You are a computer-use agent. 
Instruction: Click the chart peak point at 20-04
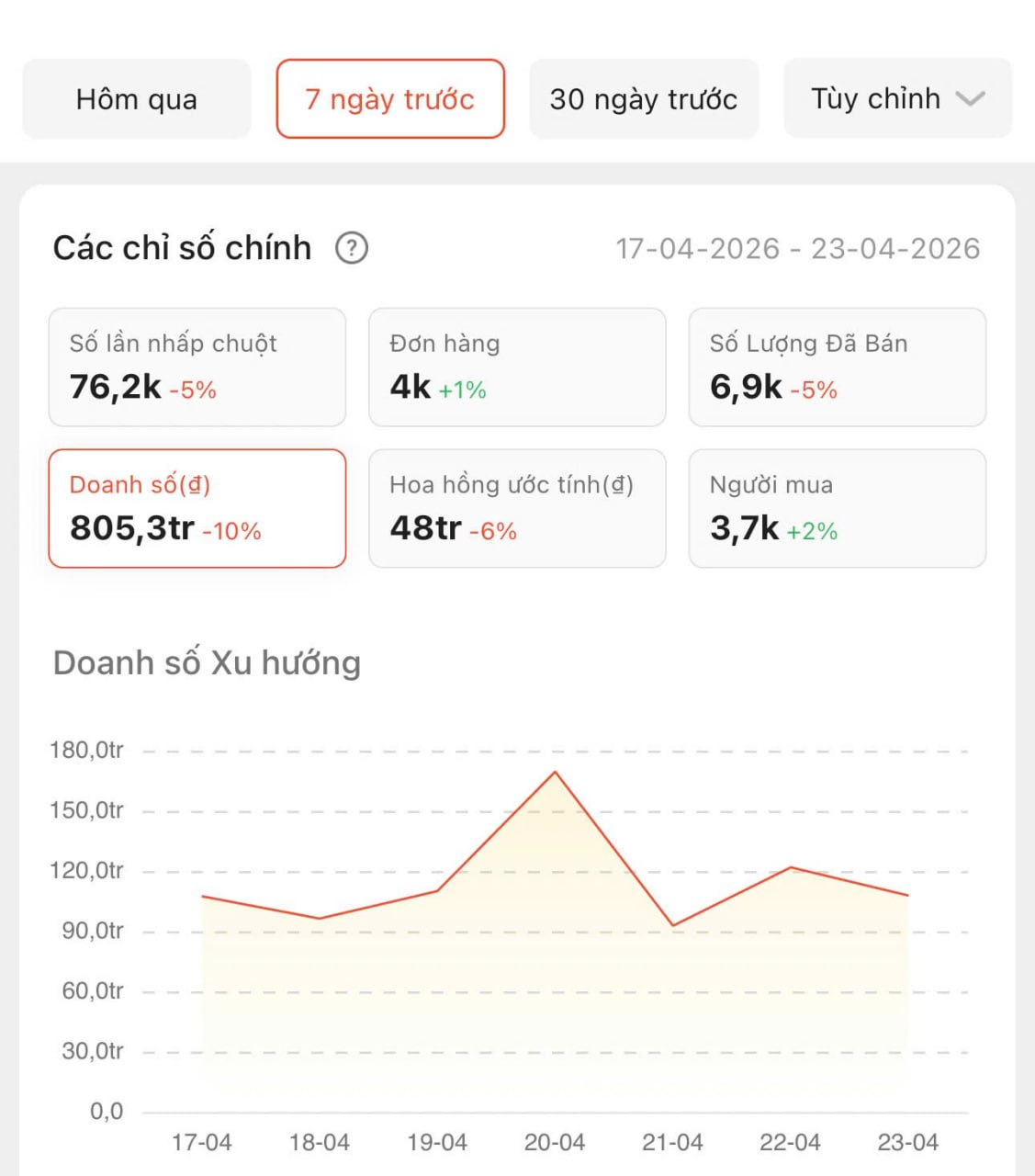(x=555, y=772)
